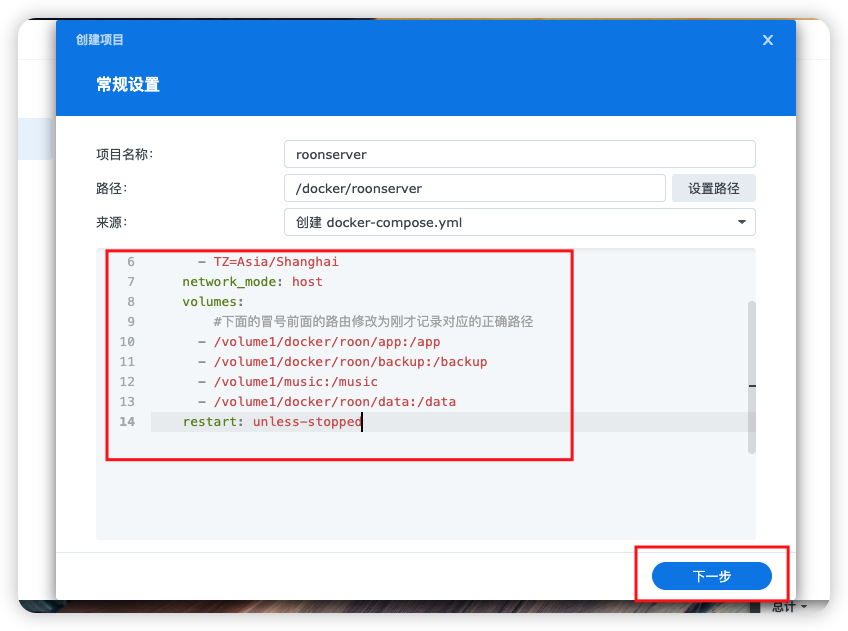Click line number 6 in the gutter

pos(130,262)
